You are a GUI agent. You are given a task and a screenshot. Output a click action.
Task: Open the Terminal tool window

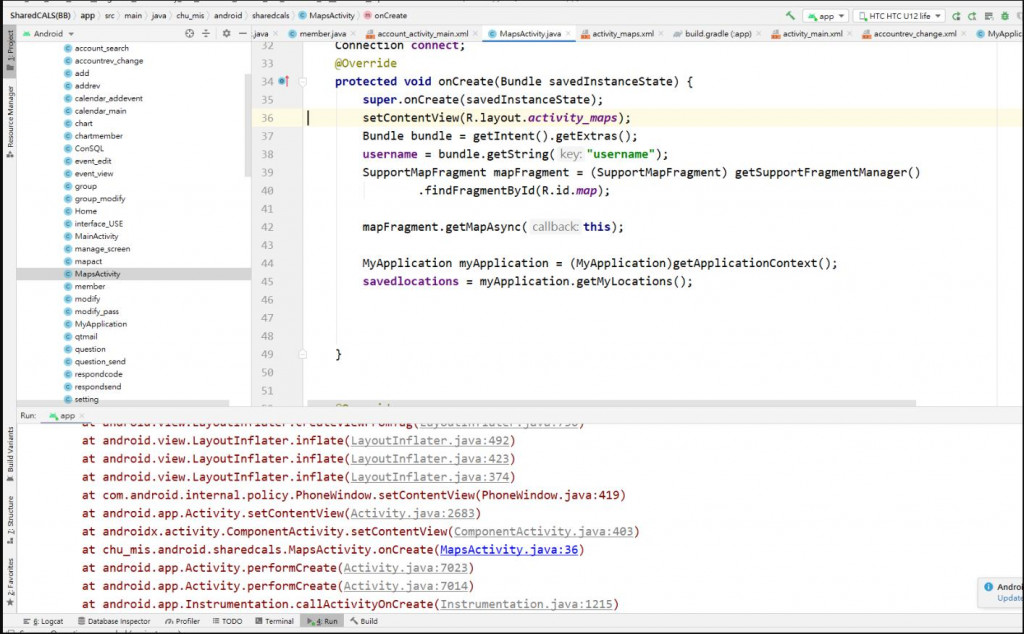[x=274, y=621]
